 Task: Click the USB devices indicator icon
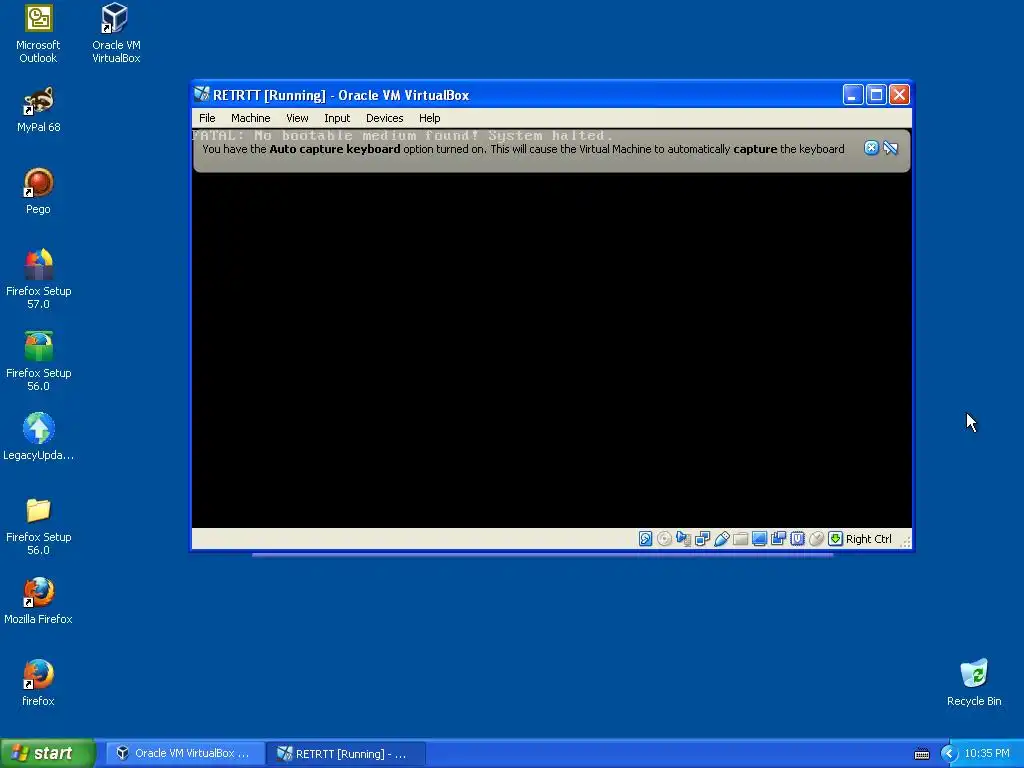[722, 539]
